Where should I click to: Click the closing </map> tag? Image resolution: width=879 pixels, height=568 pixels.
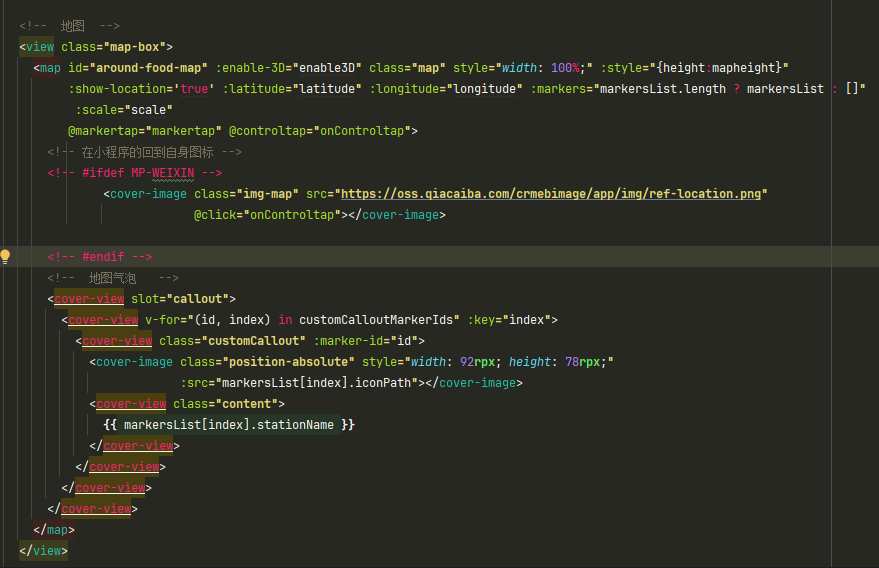[x=54, y=530]
